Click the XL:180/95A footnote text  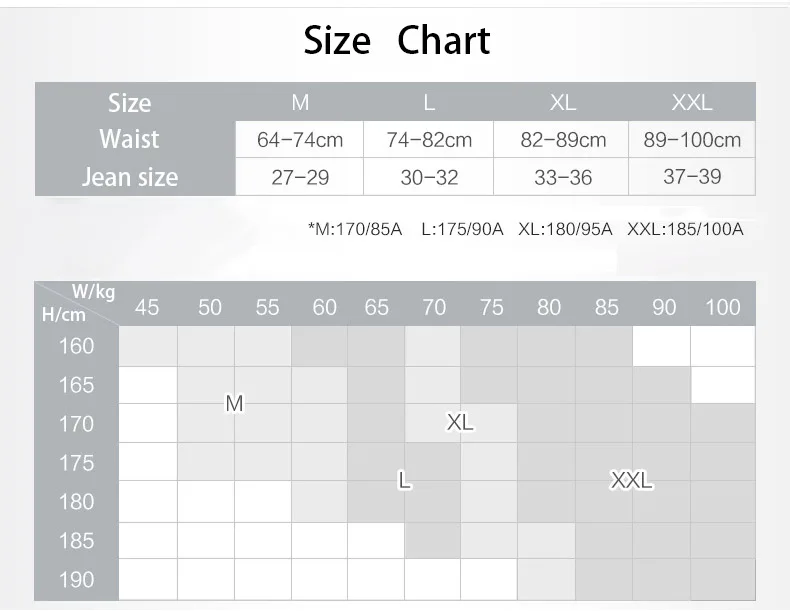pyautogui.click(x=565, y=229)
